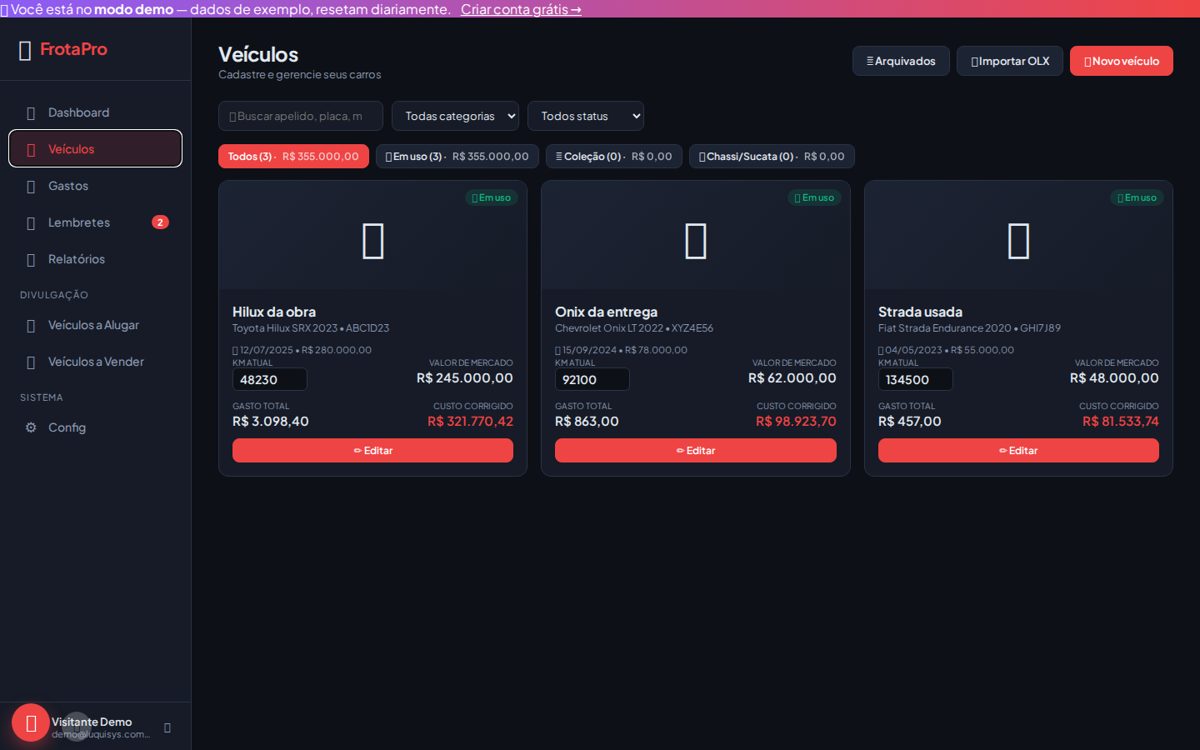
Task: Click the custo corrigido value R$ 321.770,42
Action: pos(470,421)
